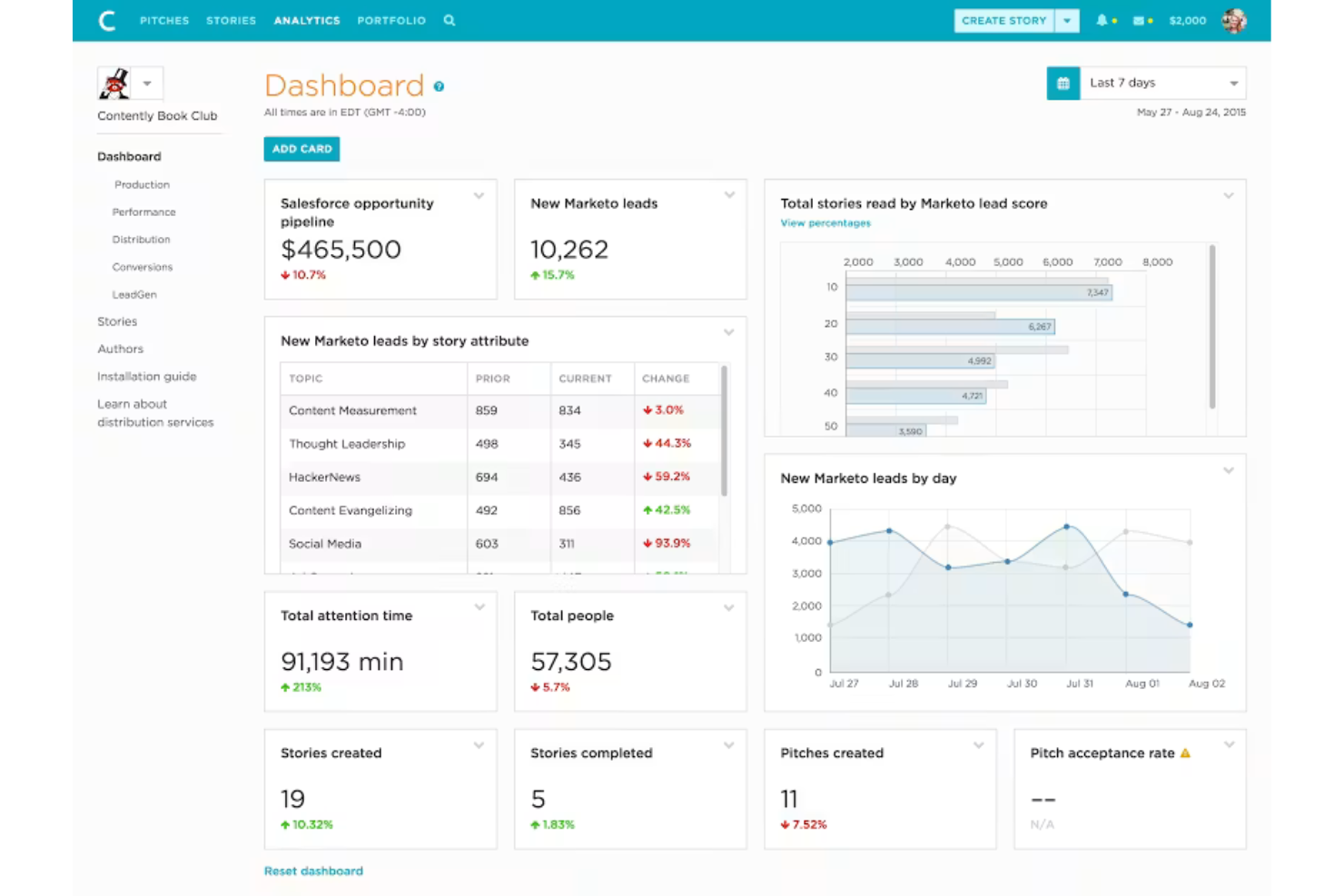
Task: Open messages envelope icon
Action: pos(1139,20)
